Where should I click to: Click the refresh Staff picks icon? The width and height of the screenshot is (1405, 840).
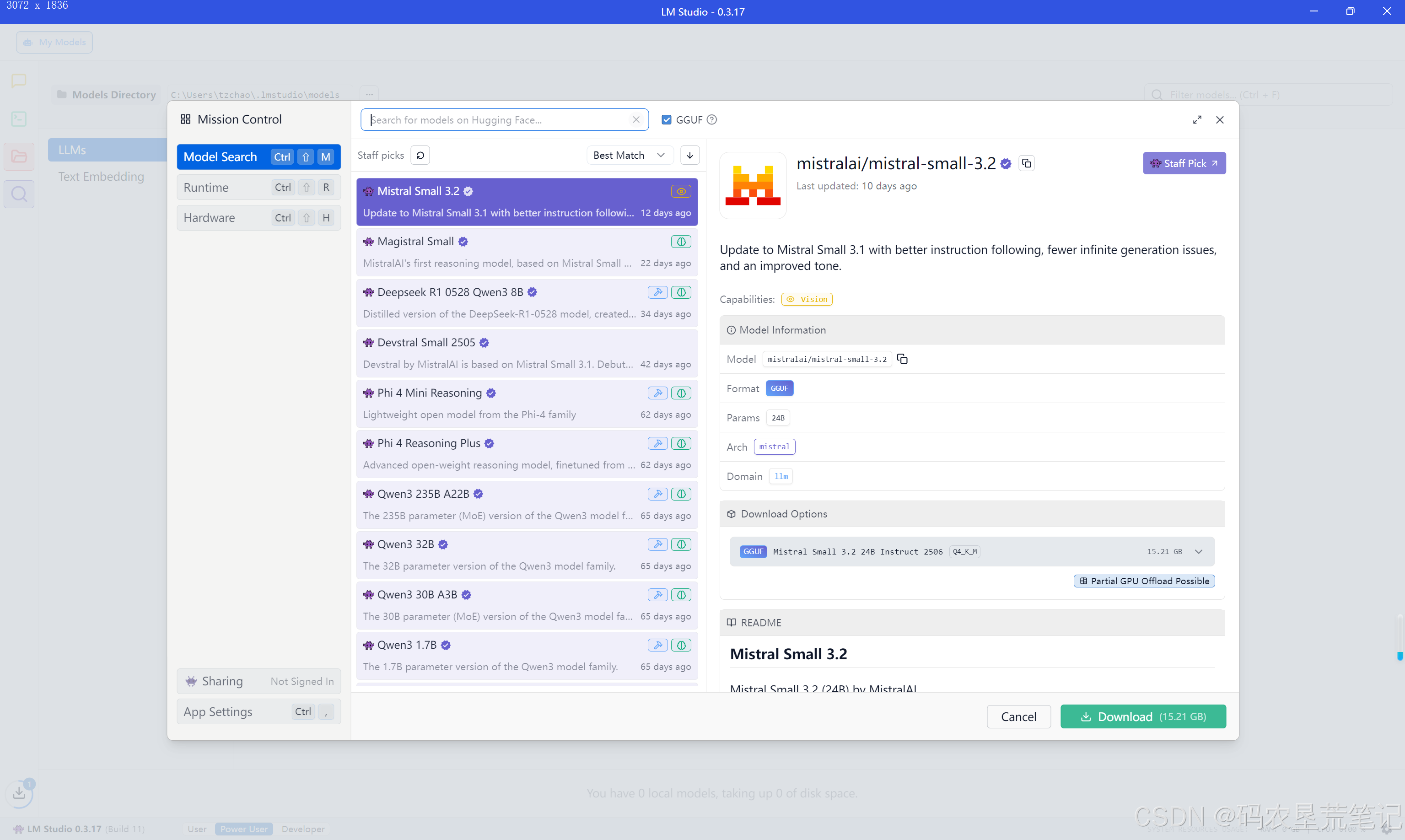[x=420, y=155]
